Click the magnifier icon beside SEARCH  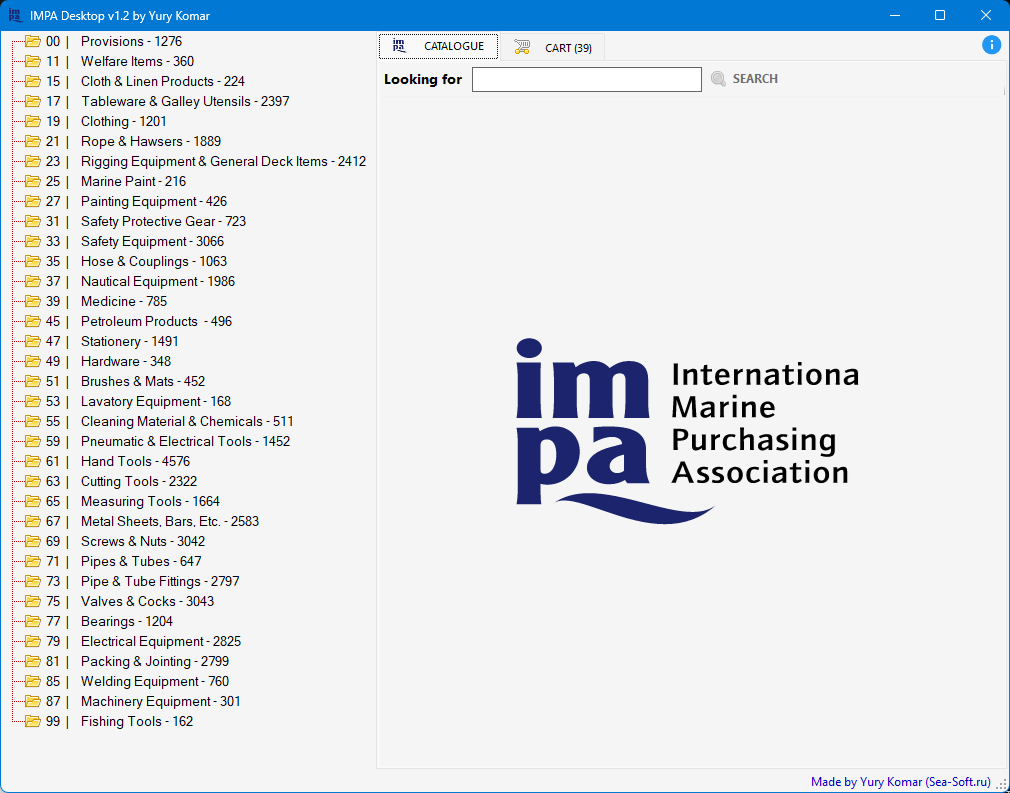(718, 79)
